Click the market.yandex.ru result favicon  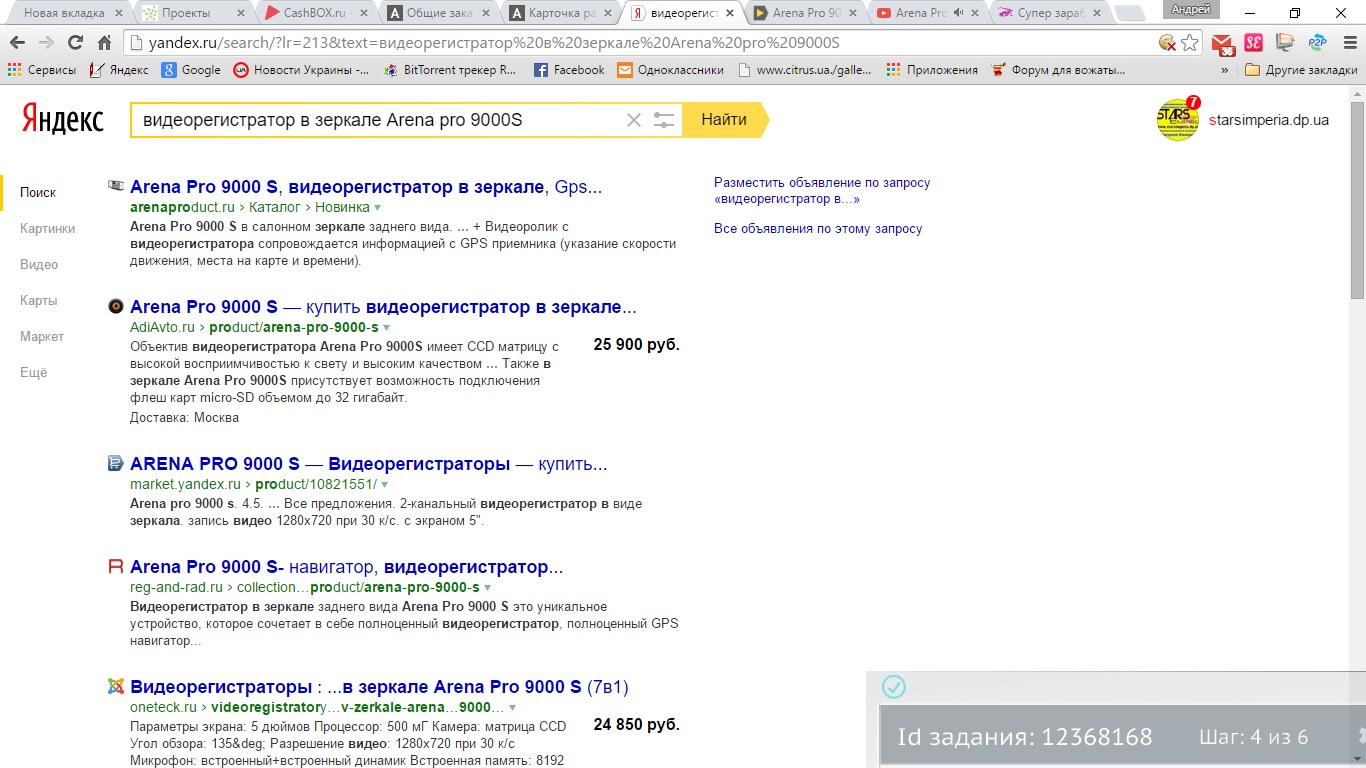tap(116, 463)
